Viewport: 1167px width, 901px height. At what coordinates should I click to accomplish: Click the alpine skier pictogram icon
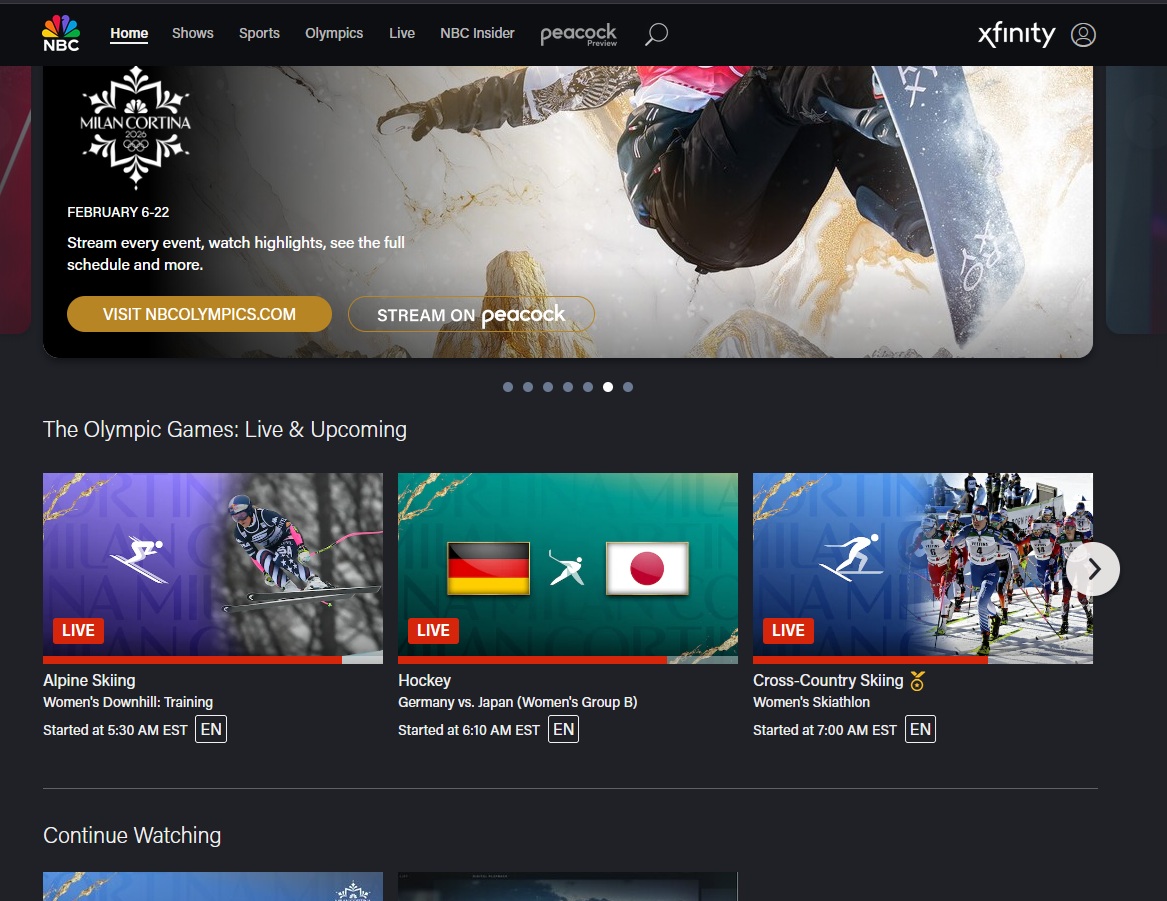tap(139, 559)
